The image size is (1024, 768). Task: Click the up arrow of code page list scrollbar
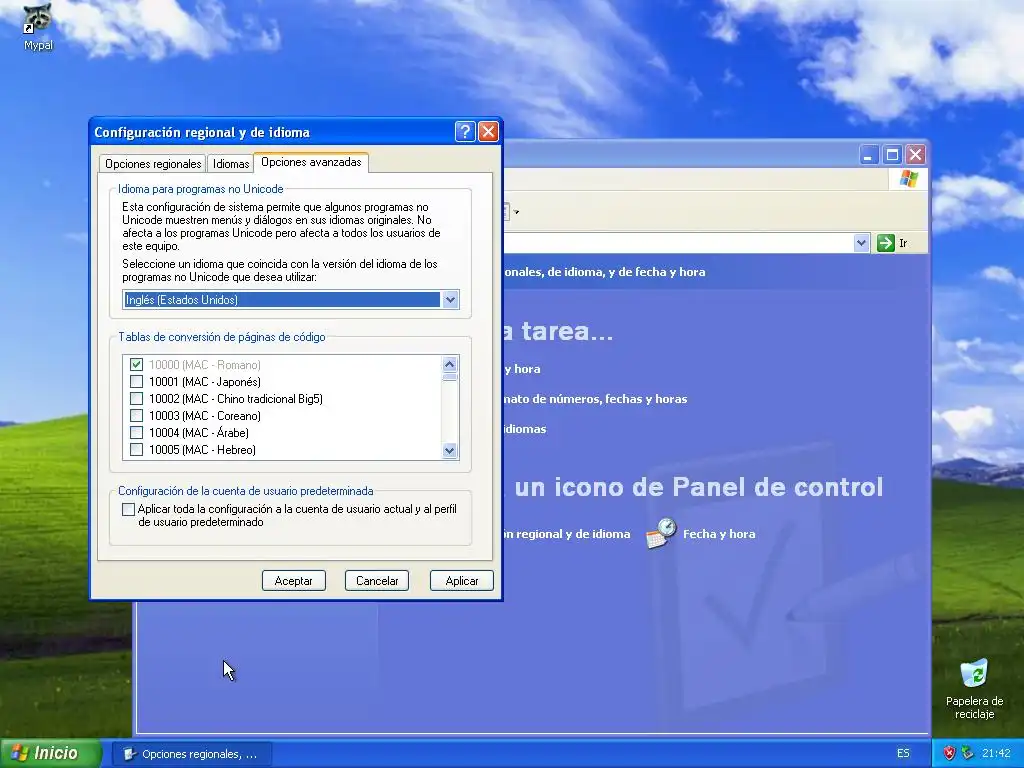449,364
